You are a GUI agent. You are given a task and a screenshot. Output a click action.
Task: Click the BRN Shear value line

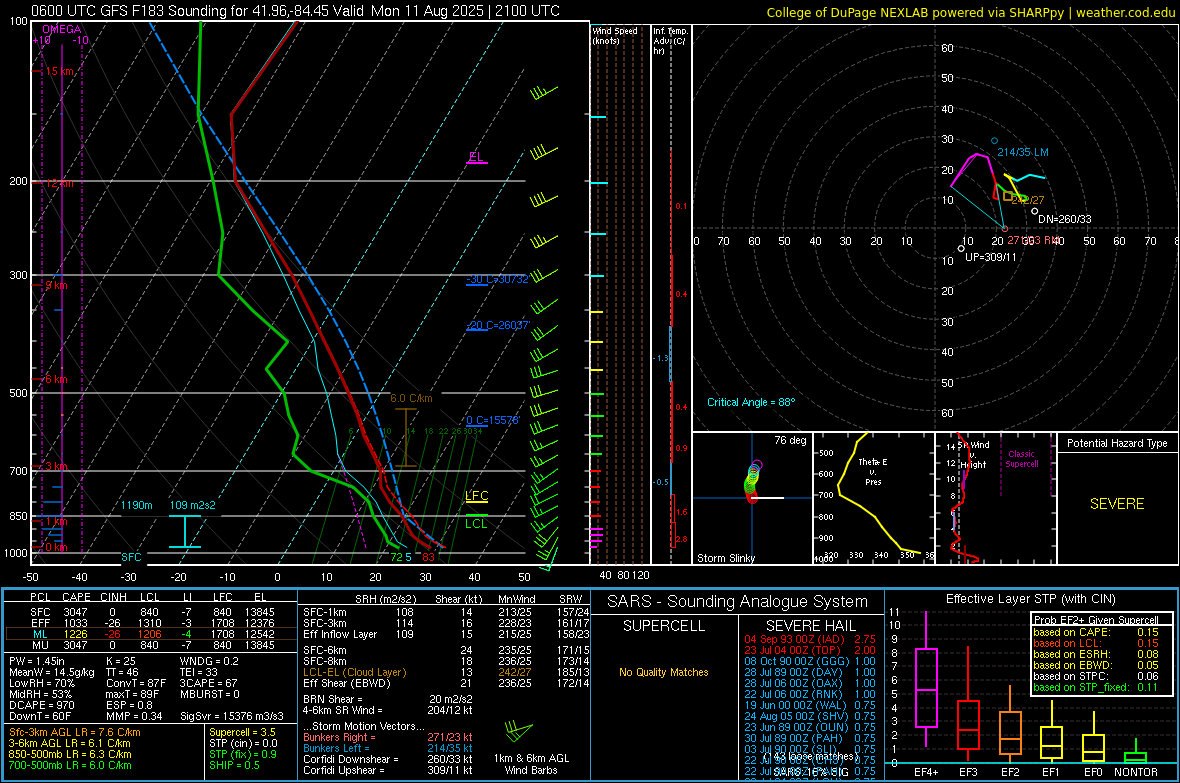(388, 699)
